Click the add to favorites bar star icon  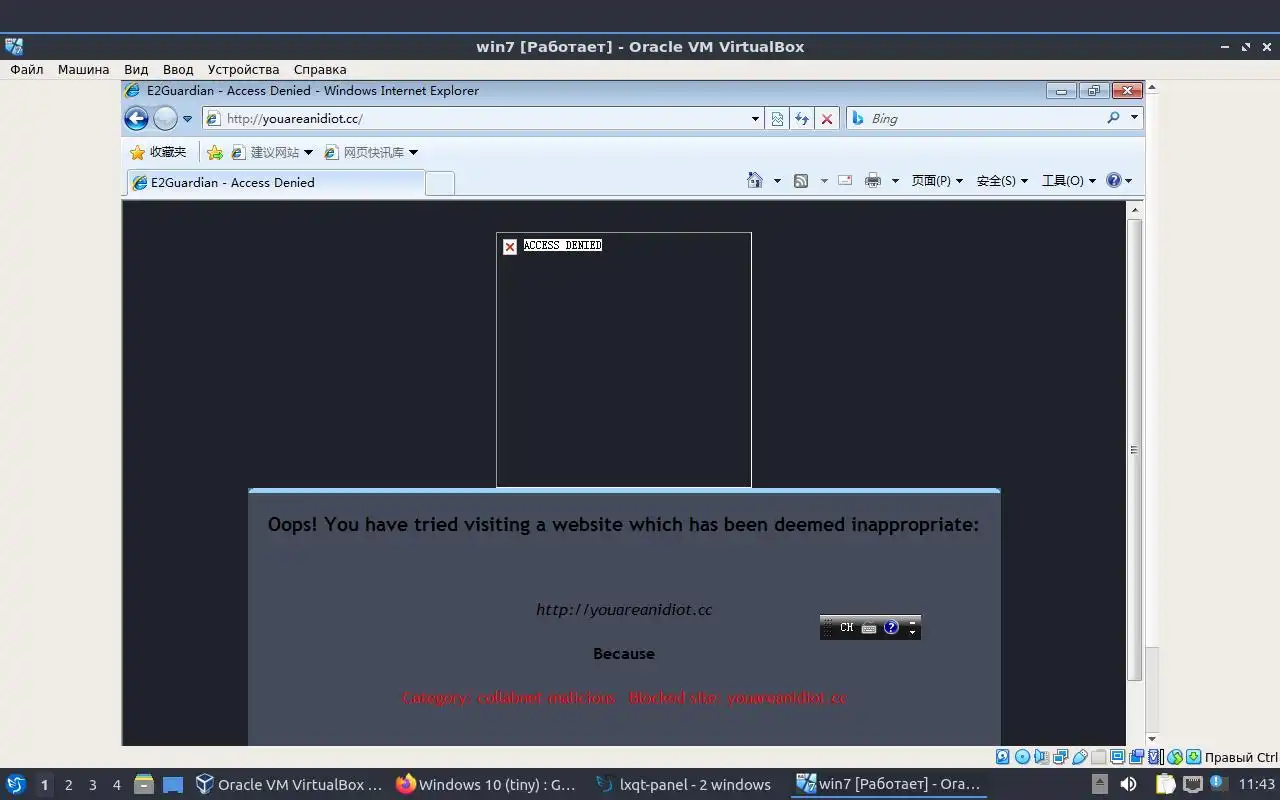(x=215, y=152)
